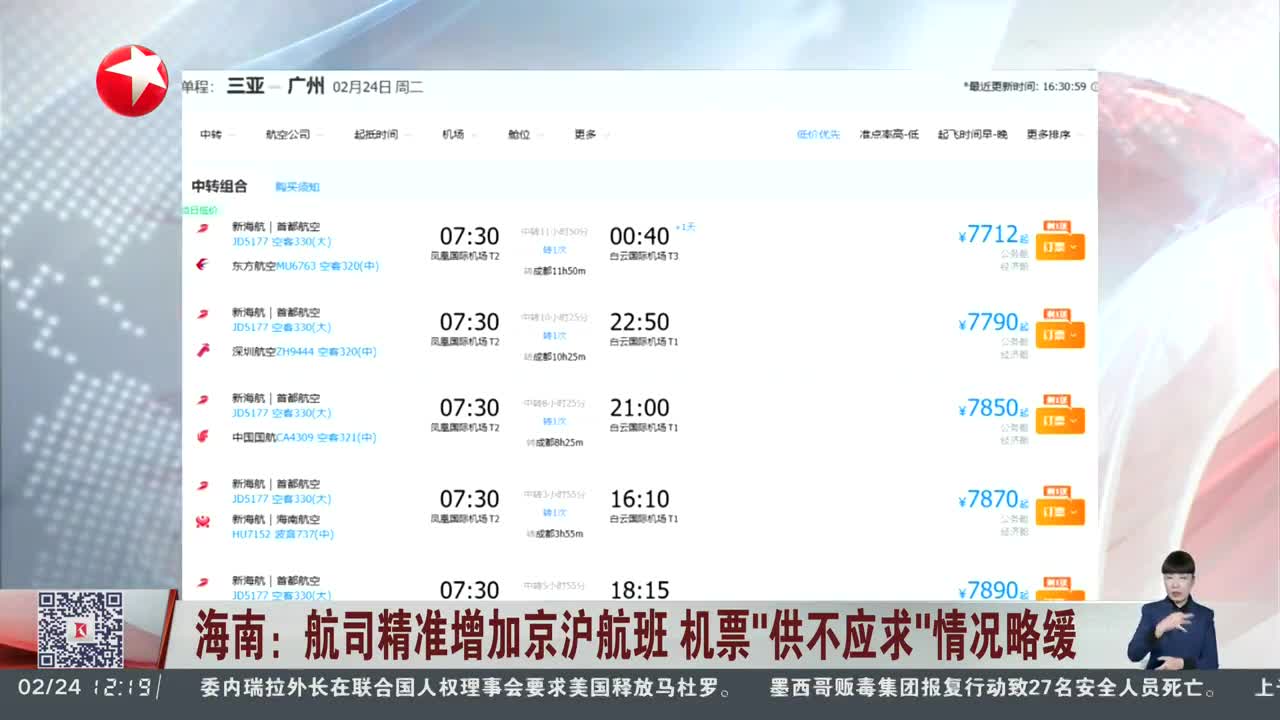Book the ¥7712 flight with 订票 button
Image resolution: width=1280 pixels, height=720 pixels.
coord(1059,247)
